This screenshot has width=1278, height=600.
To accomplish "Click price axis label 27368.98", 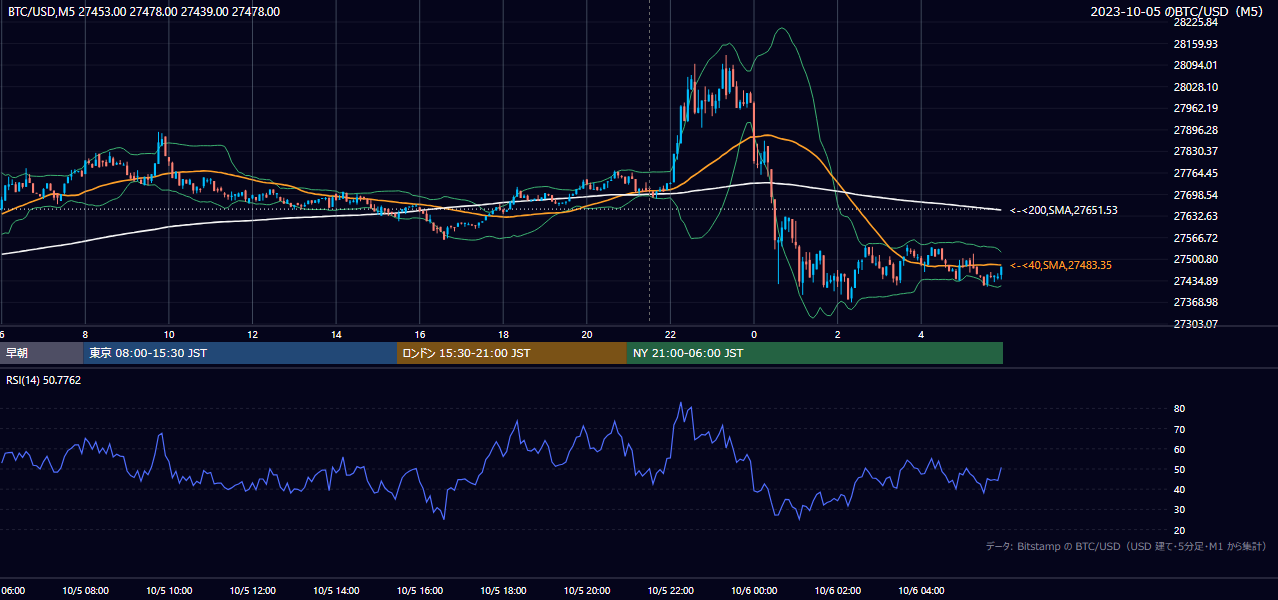I will (x=1195, y=302).
